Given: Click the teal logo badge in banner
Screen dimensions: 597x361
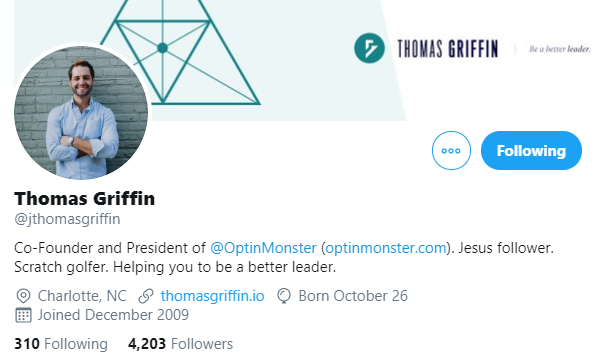Looking at the screenshot, I should 369,48.
